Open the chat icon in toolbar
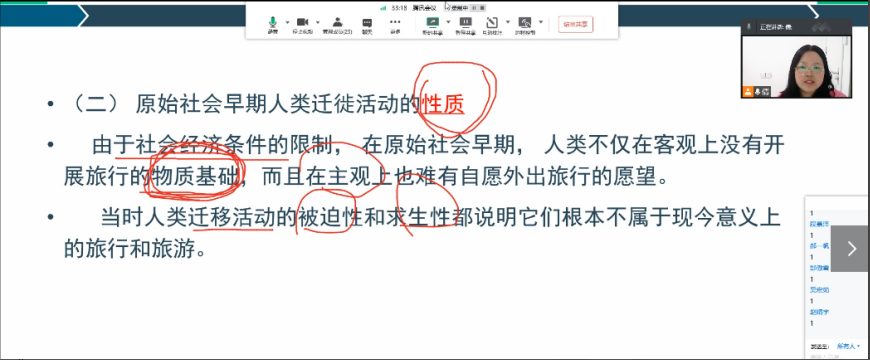 [367, 26]
